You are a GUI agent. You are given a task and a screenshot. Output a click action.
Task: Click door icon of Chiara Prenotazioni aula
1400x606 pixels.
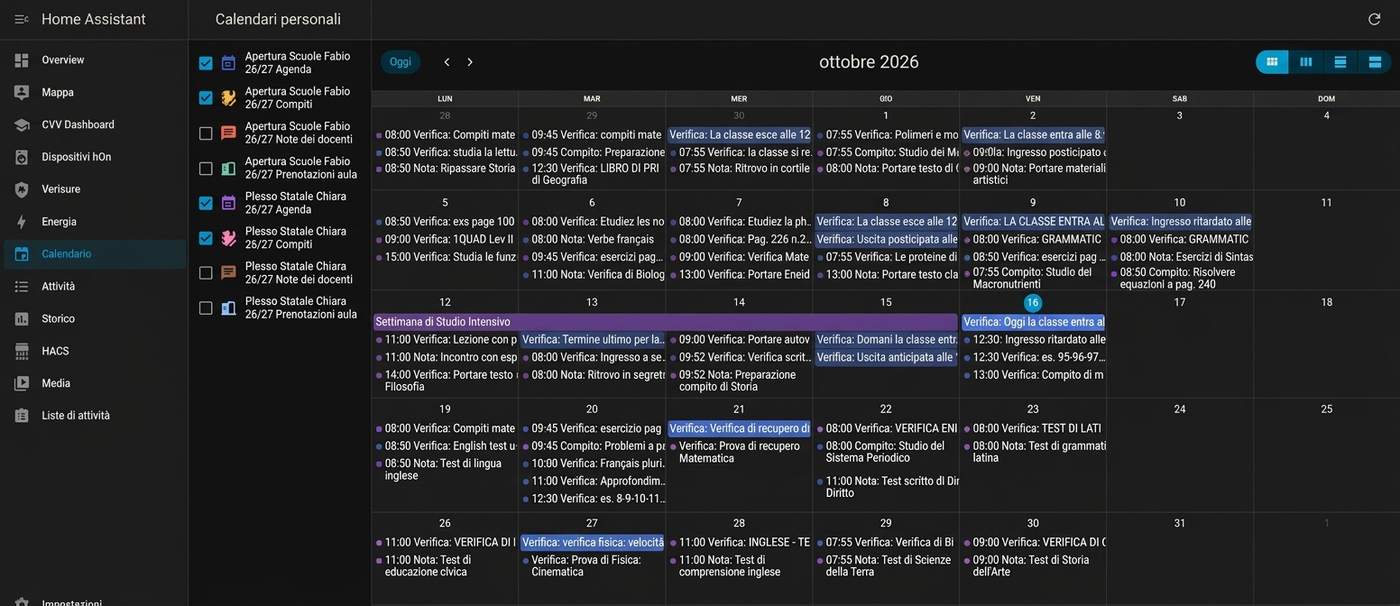(228, 308)
